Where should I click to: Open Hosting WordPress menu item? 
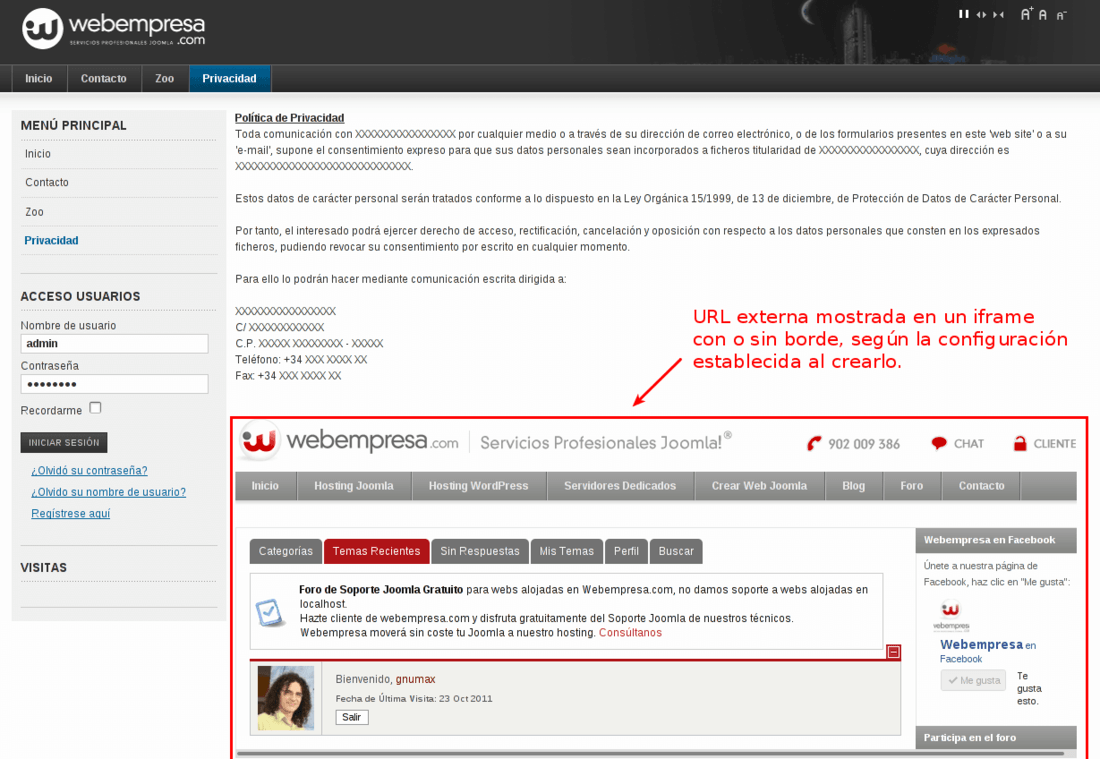478,485
